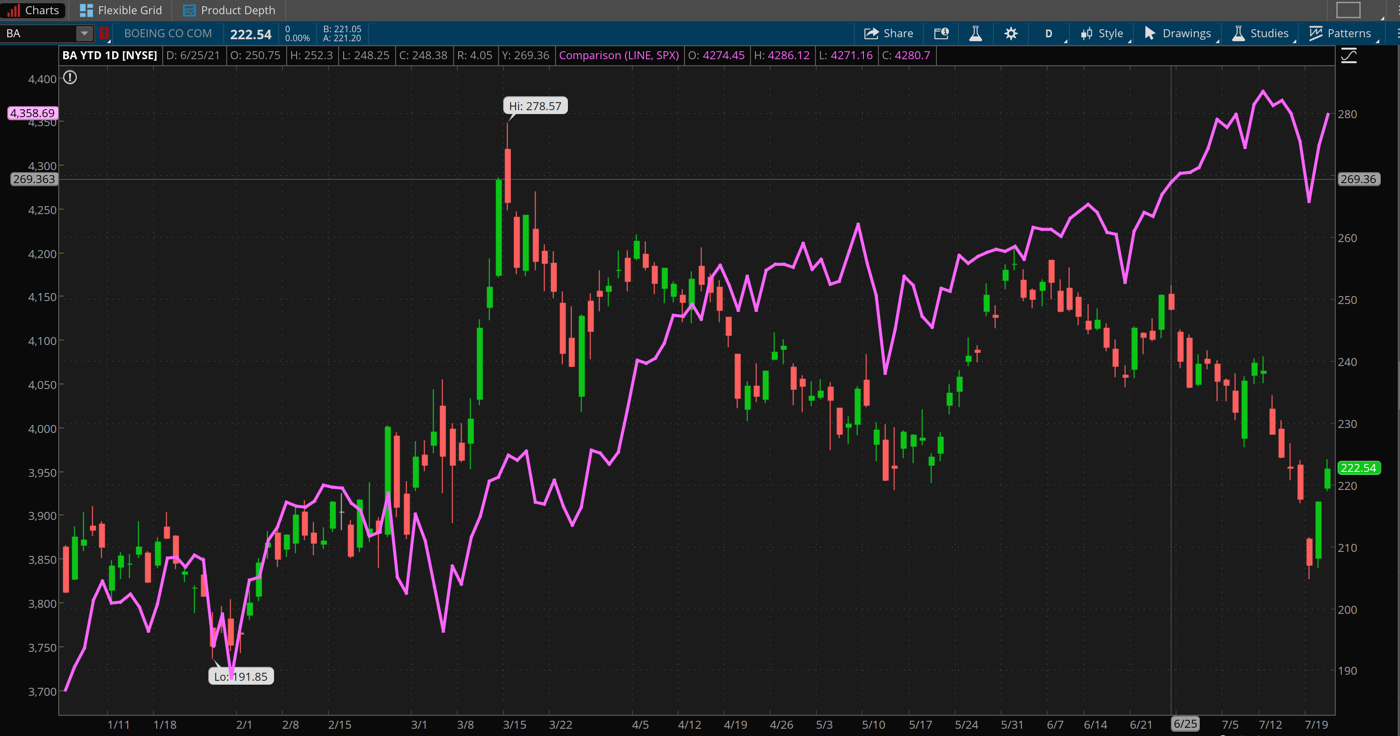Click the 190 label on the right price axis
Screen dimensions: 1400x736
pos(1348,671)
